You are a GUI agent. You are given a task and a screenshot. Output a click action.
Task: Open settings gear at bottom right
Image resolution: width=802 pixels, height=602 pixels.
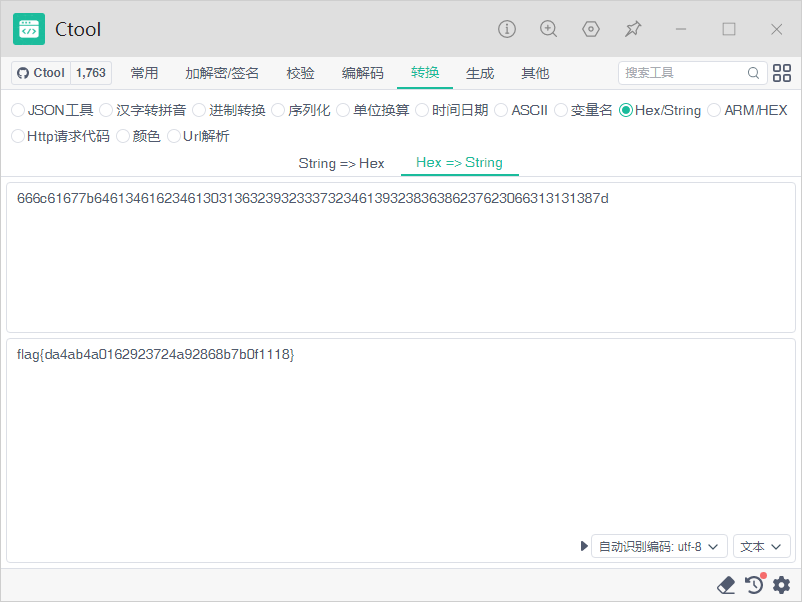coord(781,585)
